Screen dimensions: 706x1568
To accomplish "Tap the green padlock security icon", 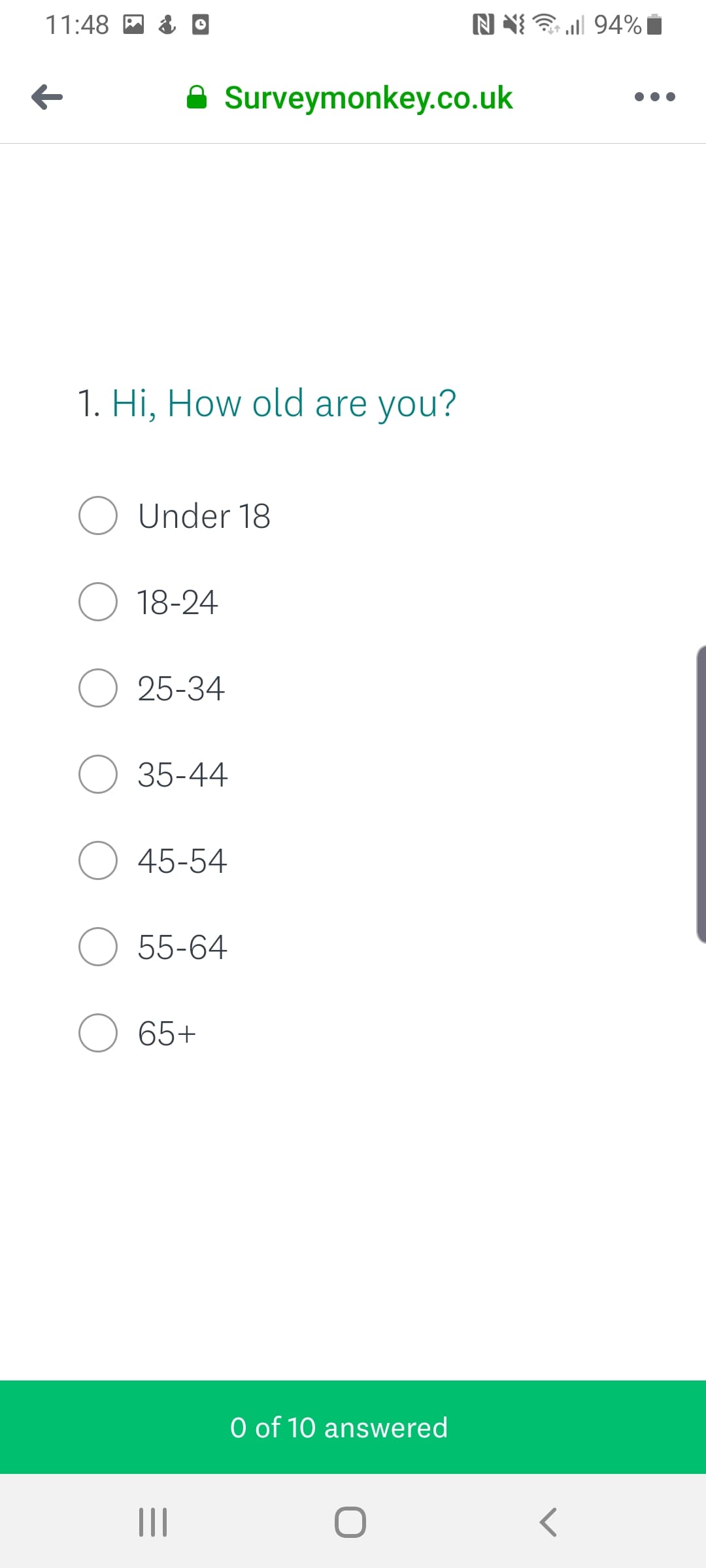I will [197, 98].
